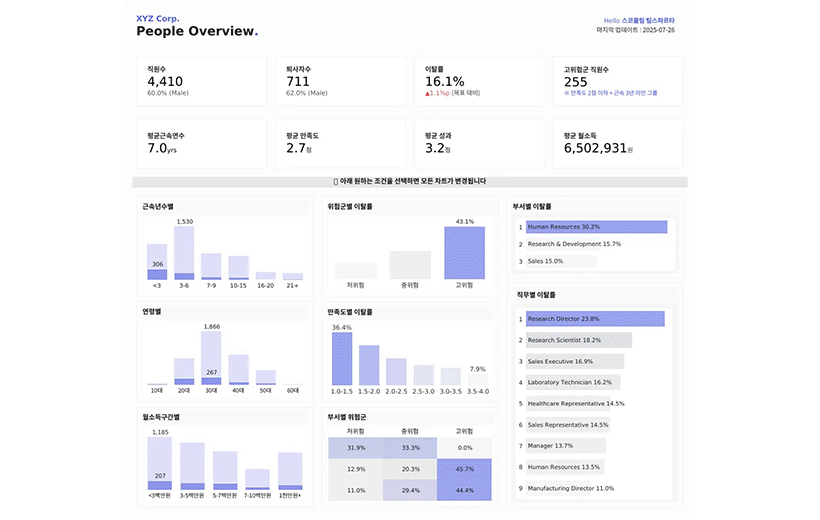Select the 직원수 card showing 4,410
The width and height of the screenshot is (820, 520).
pyautogui.click(x=201, y=81)
